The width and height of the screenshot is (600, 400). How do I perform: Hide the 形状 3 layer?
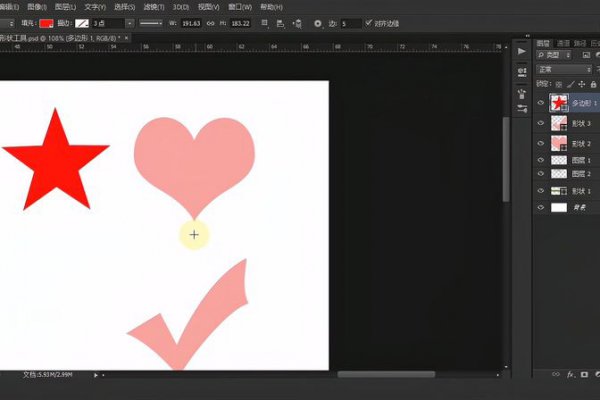click(541, 123)
